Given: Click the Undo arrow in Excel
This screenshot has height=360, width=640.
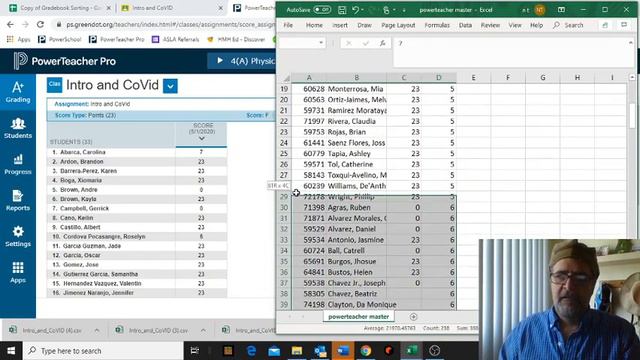Looking at the screenshot, I should tap(355, 9).
